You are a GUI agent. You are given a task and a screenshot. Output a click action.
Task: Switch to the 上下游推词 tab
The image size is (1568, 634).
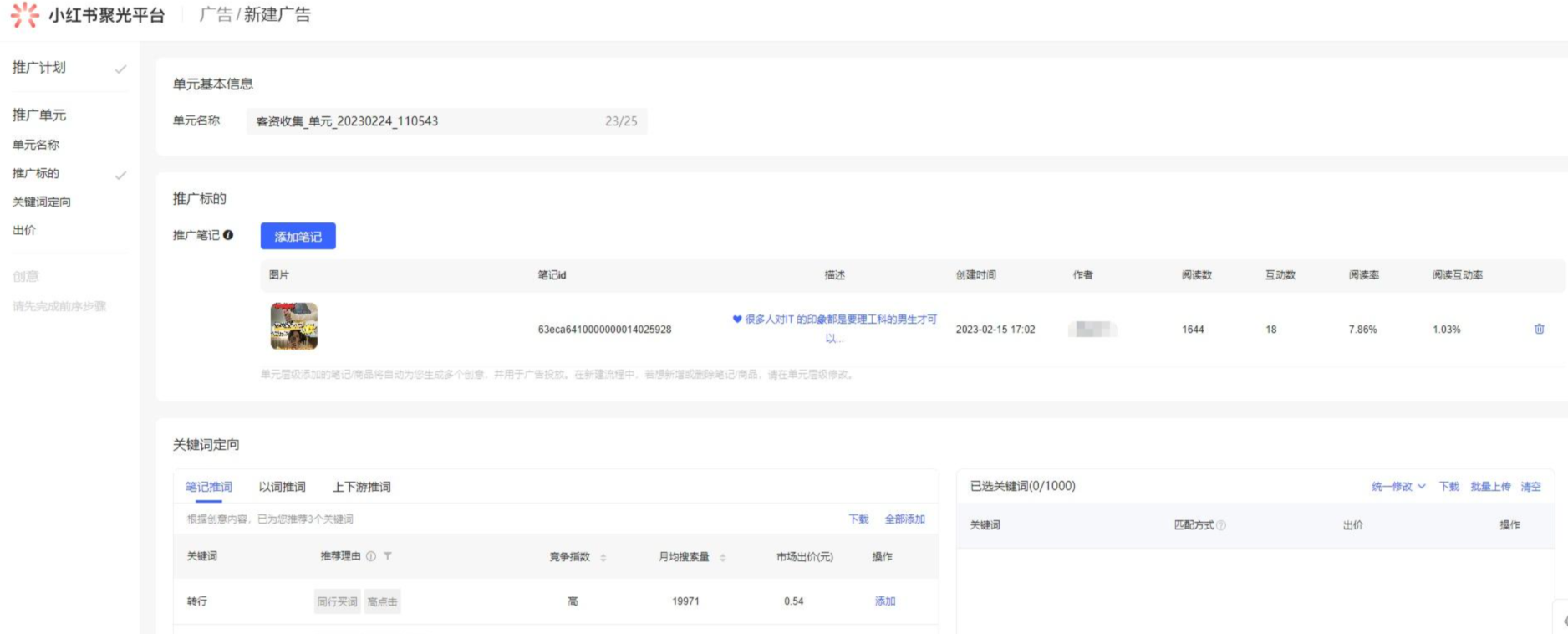click(362, 487)
